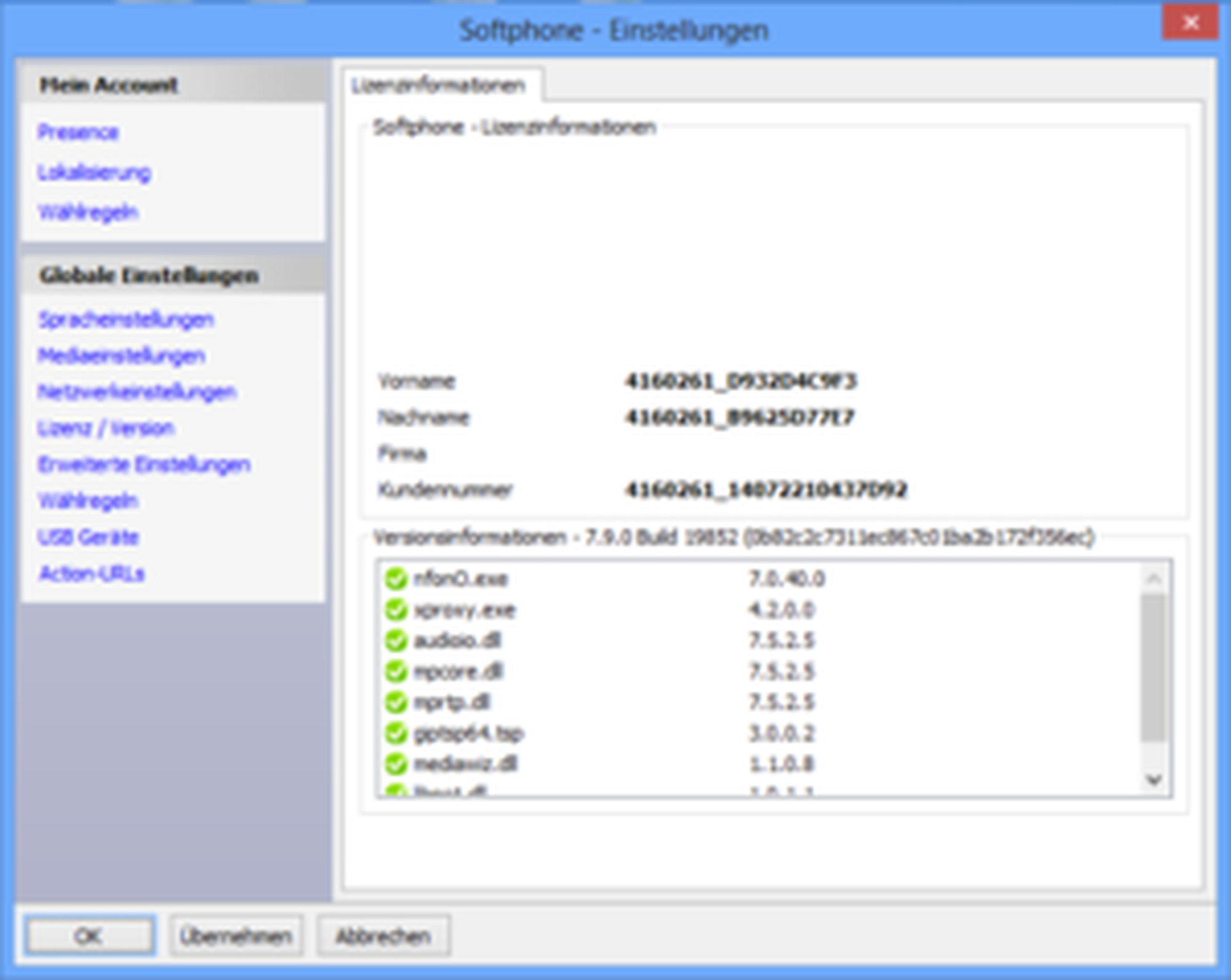
Task: Click the green check icon beside mpcore.dll
Action: (396, 671)
